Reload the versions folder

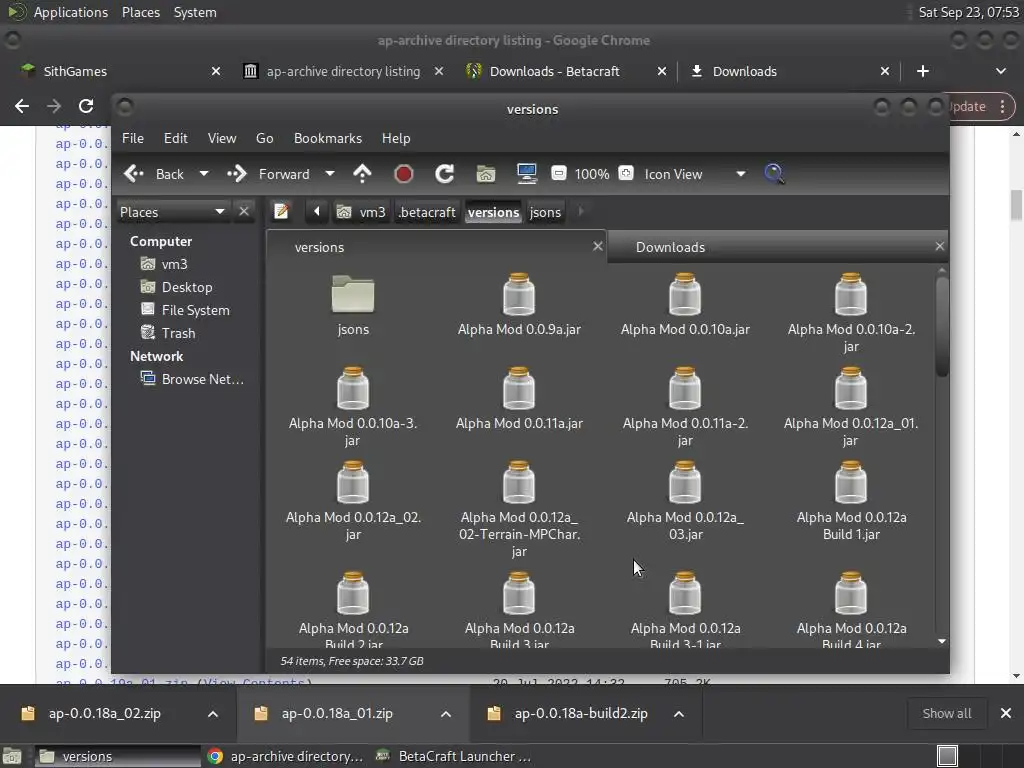(445, 174)
